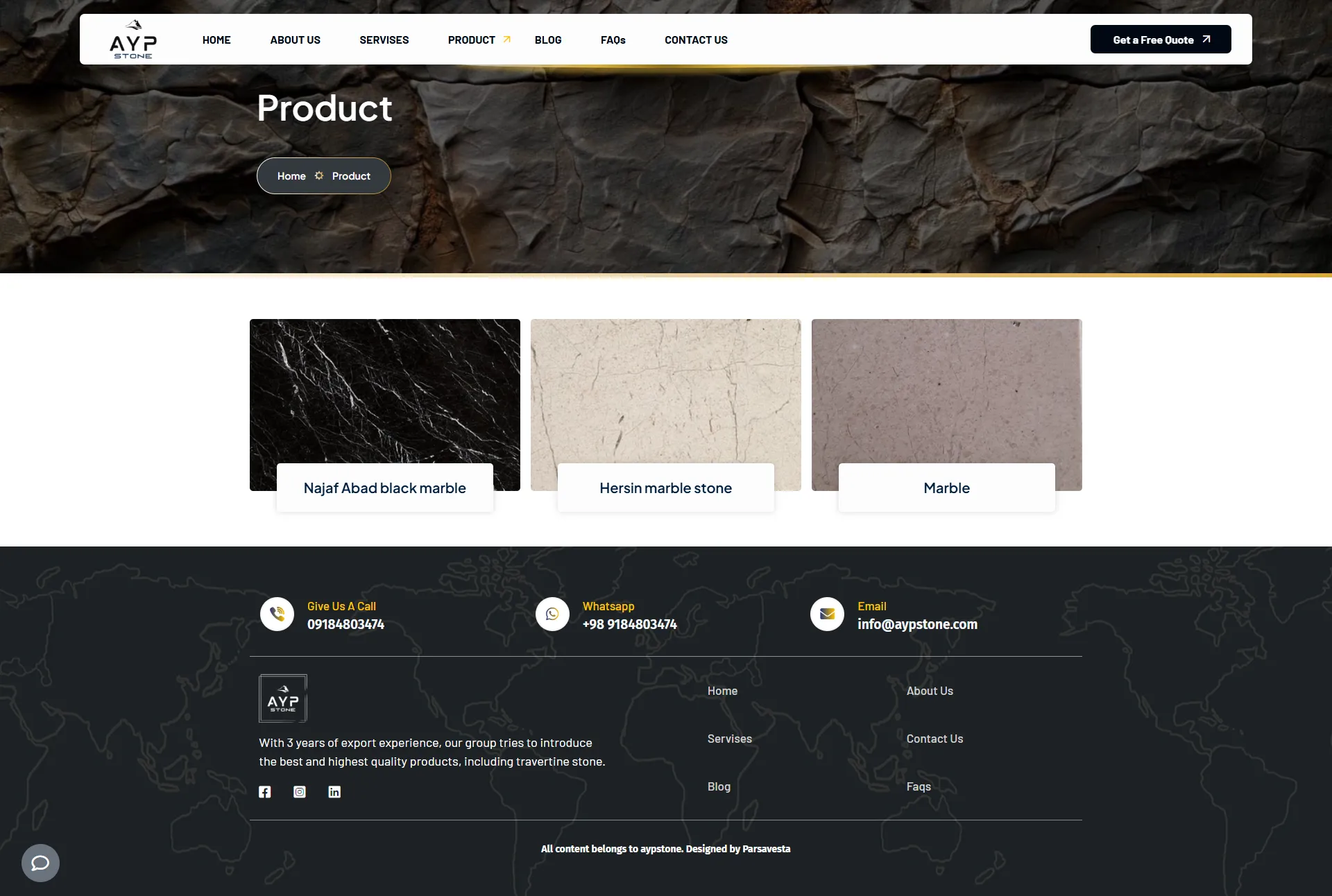This screenshot has width=1332, height=896.
Task: Click info@aypstone.com email address
Action: point(917,624)
